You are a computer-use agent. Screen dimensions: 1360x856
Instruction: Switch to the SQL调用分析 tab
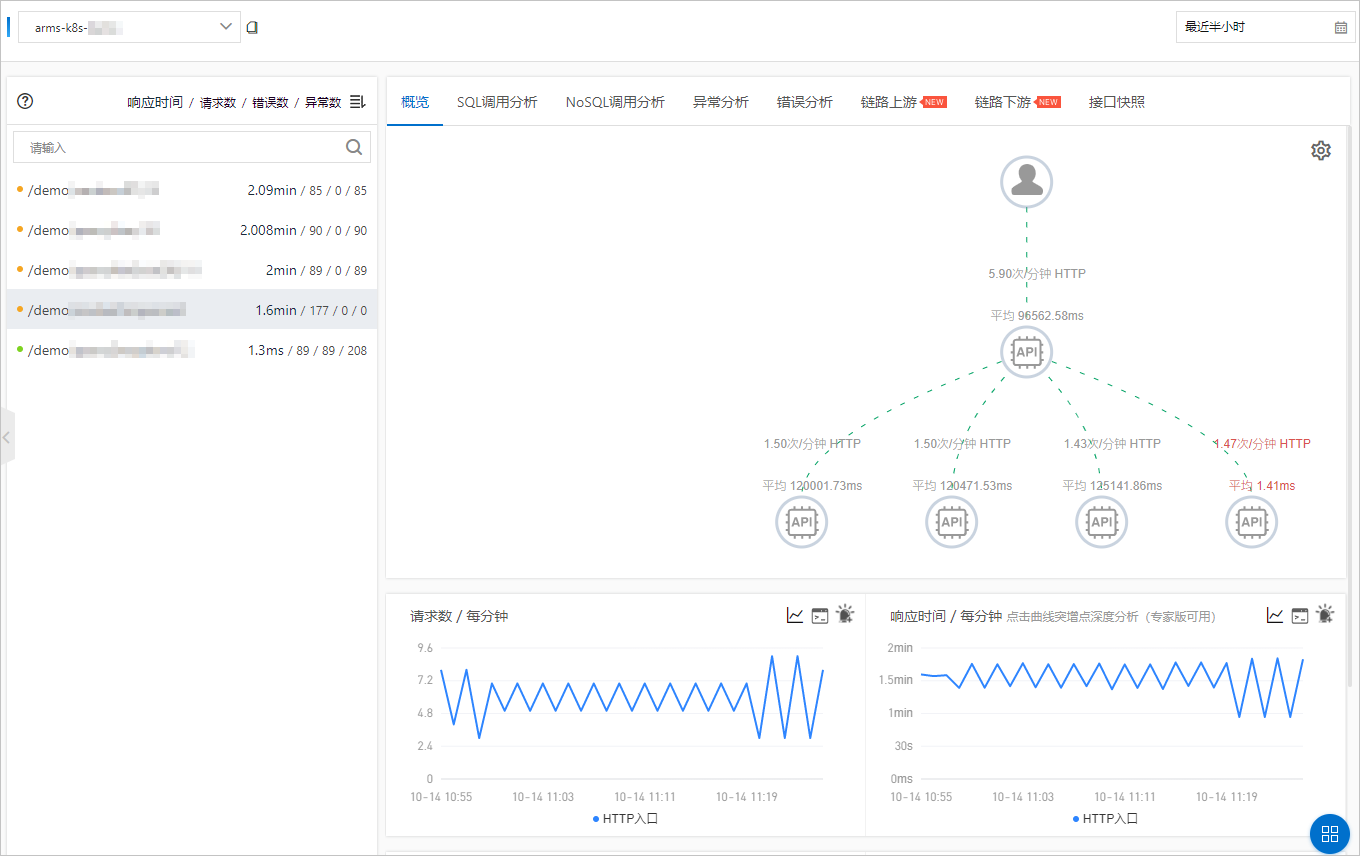tap(497, 102)
